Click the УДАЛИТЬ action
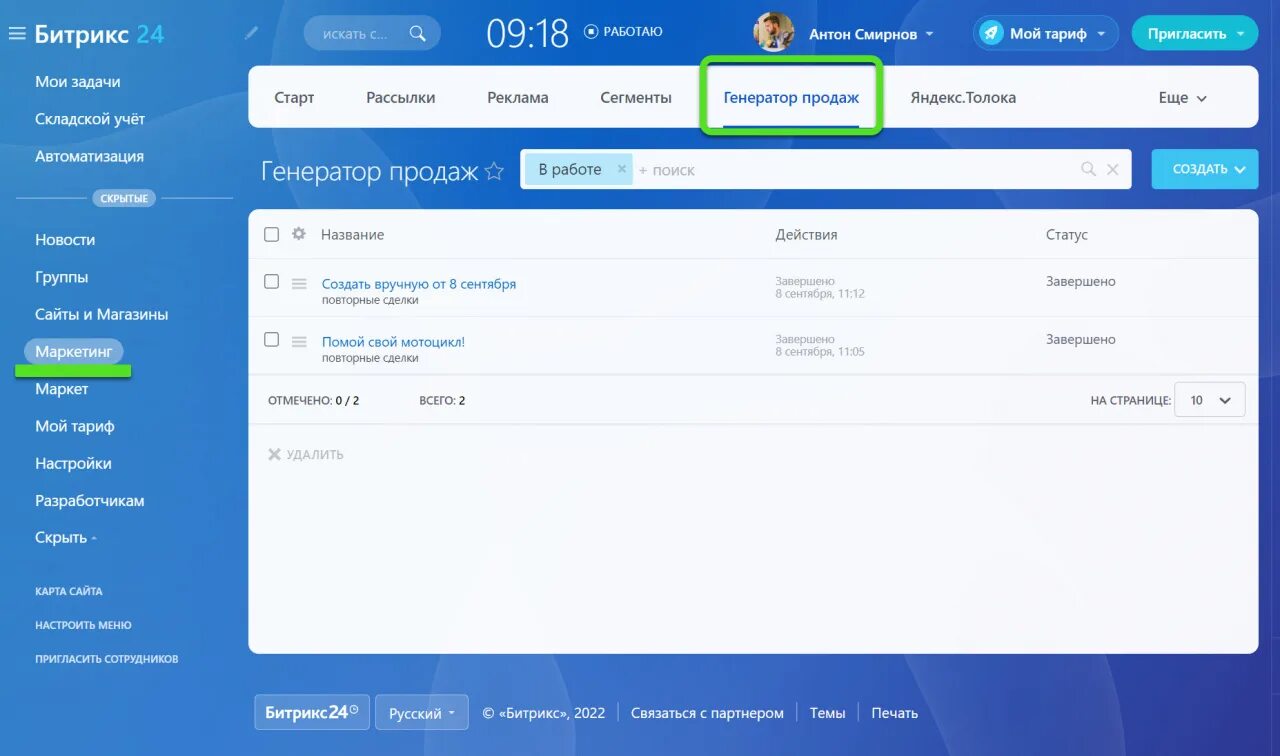The height and width of the screenshot is (756, 1280). click(306, 454)
